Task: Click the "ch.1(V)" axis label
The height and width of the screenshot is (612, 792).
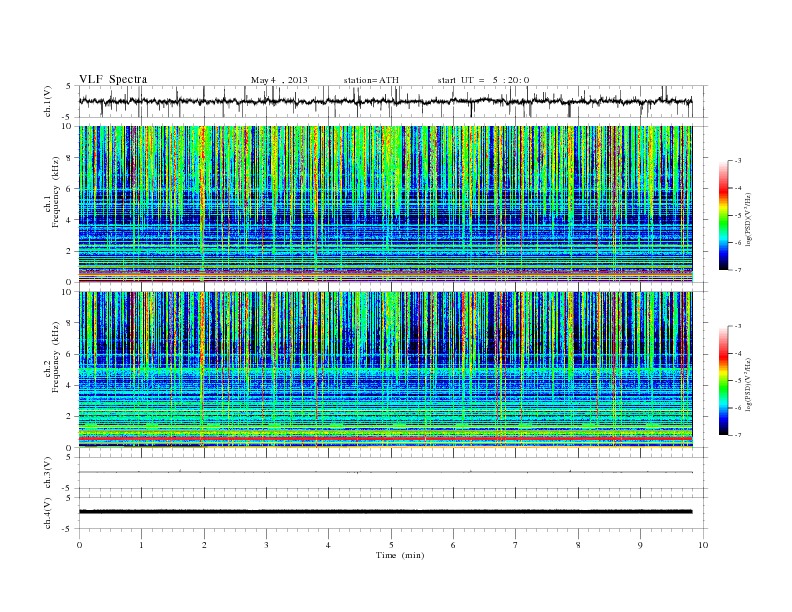Action: [x=48, y=101]
